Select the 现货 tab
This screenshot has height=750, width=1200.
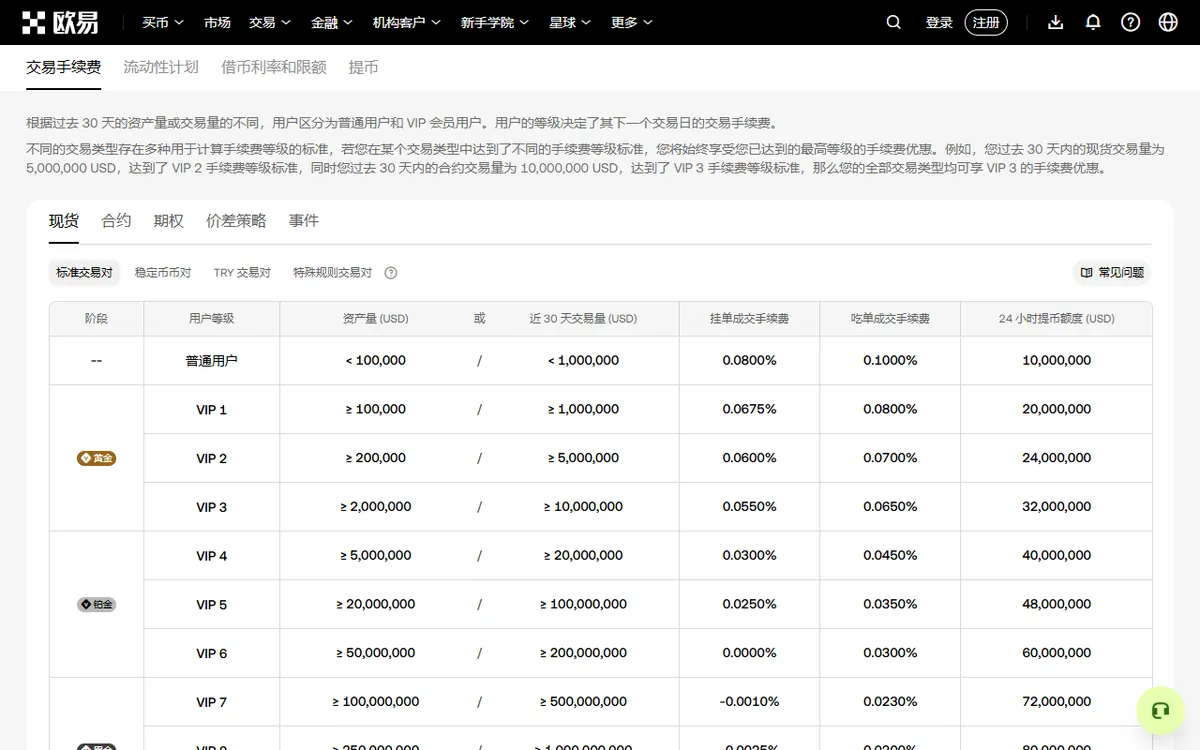tap(64, 221)
